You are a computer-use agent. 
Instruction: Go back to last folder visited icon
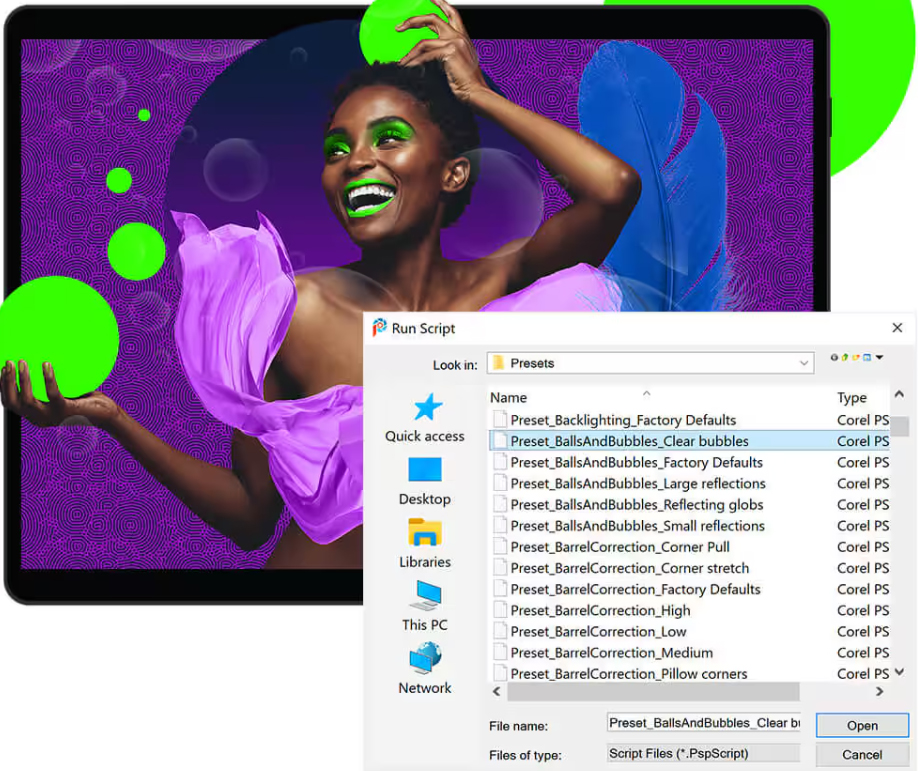coord(834,358)
